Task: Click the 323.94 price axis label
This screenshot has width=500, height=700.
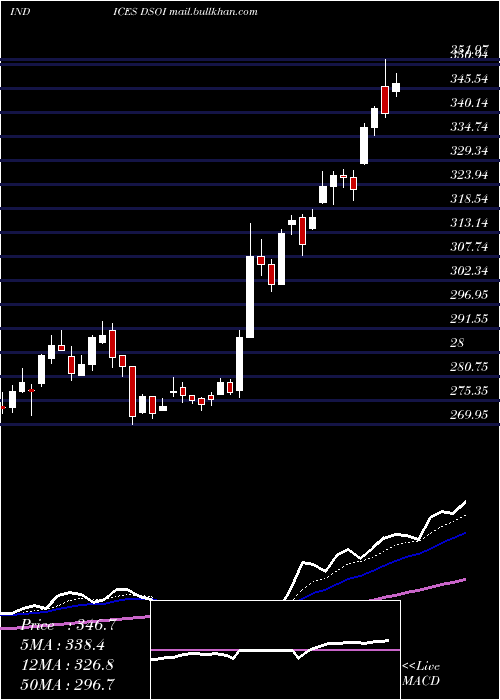Action: [x=469, y=175]
